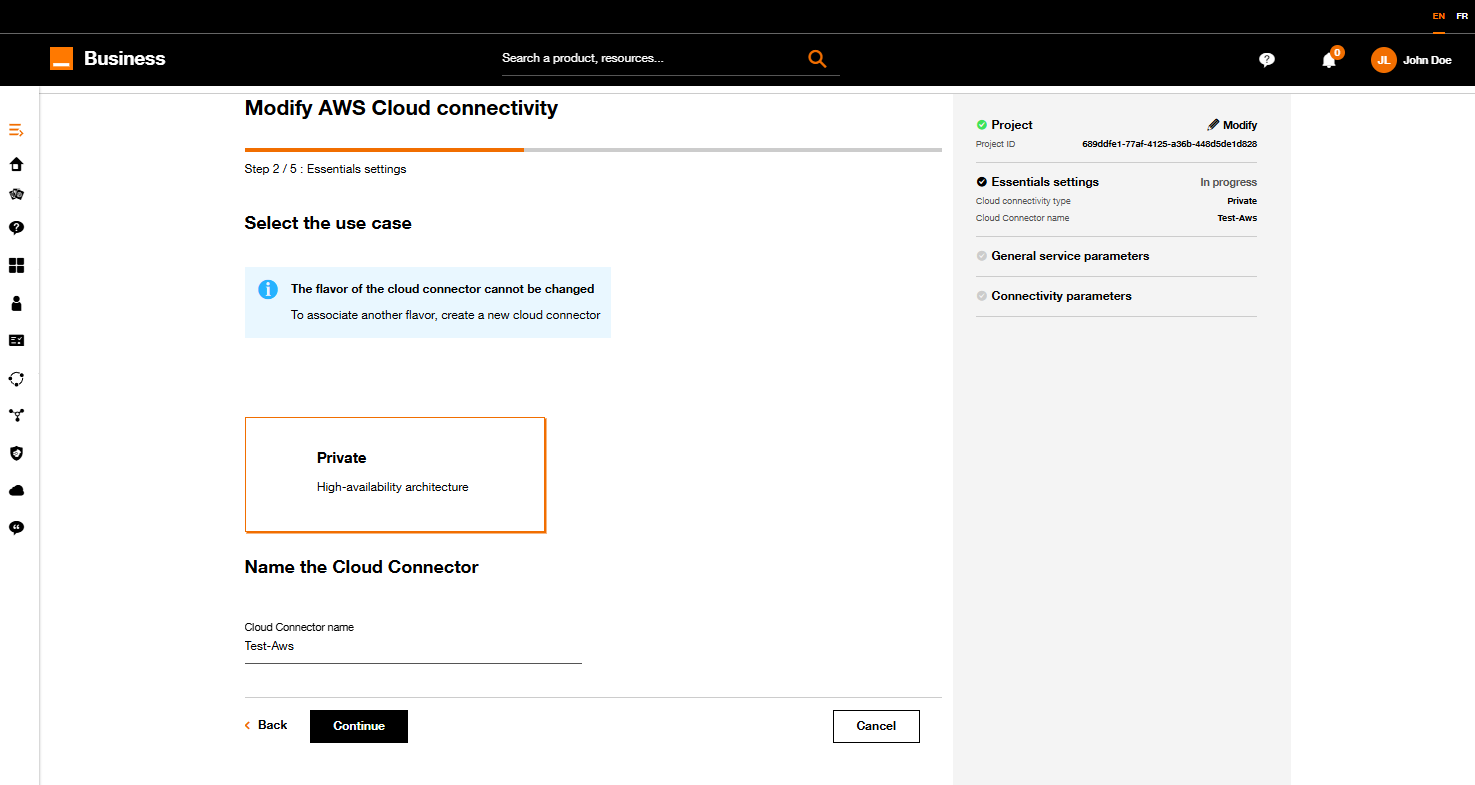Open the security shield sidebar icon
This screenshot has width=1475, height=785.
pos(16,453)
